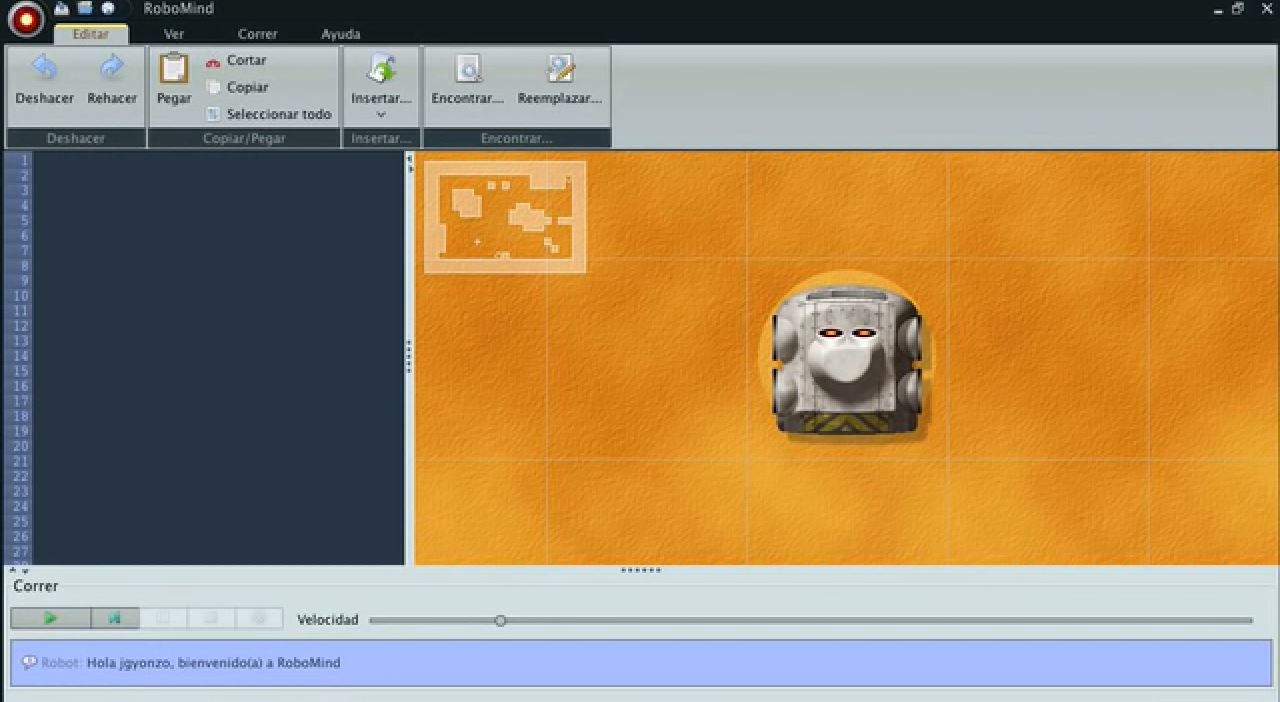Open the Ayuda tab
Image resolution: width=1280 pixels, height=702 pixels.
point(340,34)
